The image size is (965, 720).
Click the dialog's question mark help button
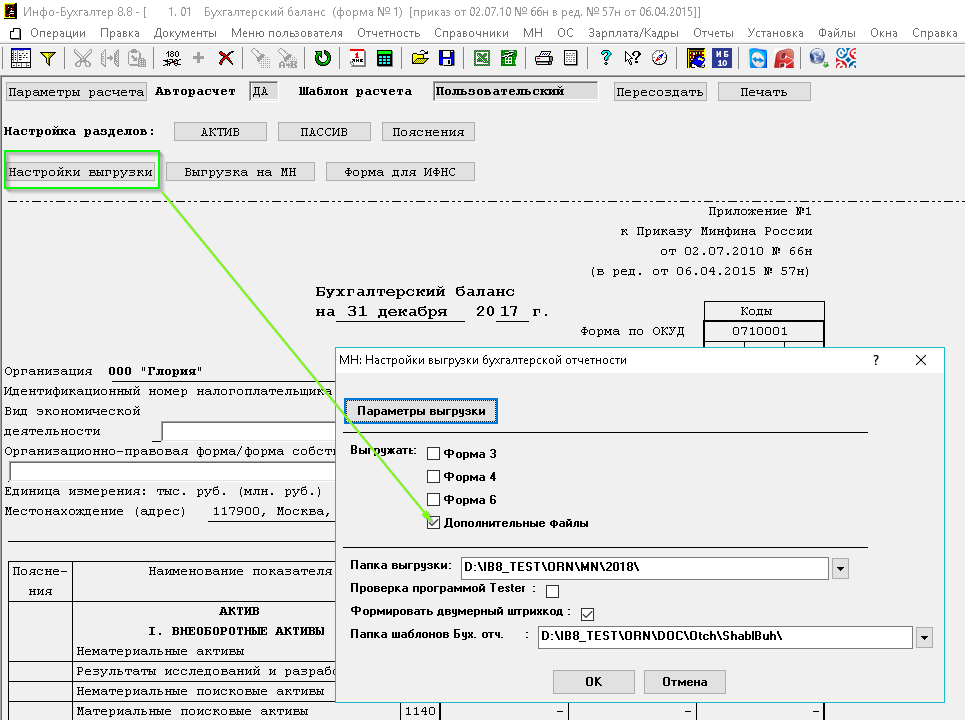(x=876, y=360)
